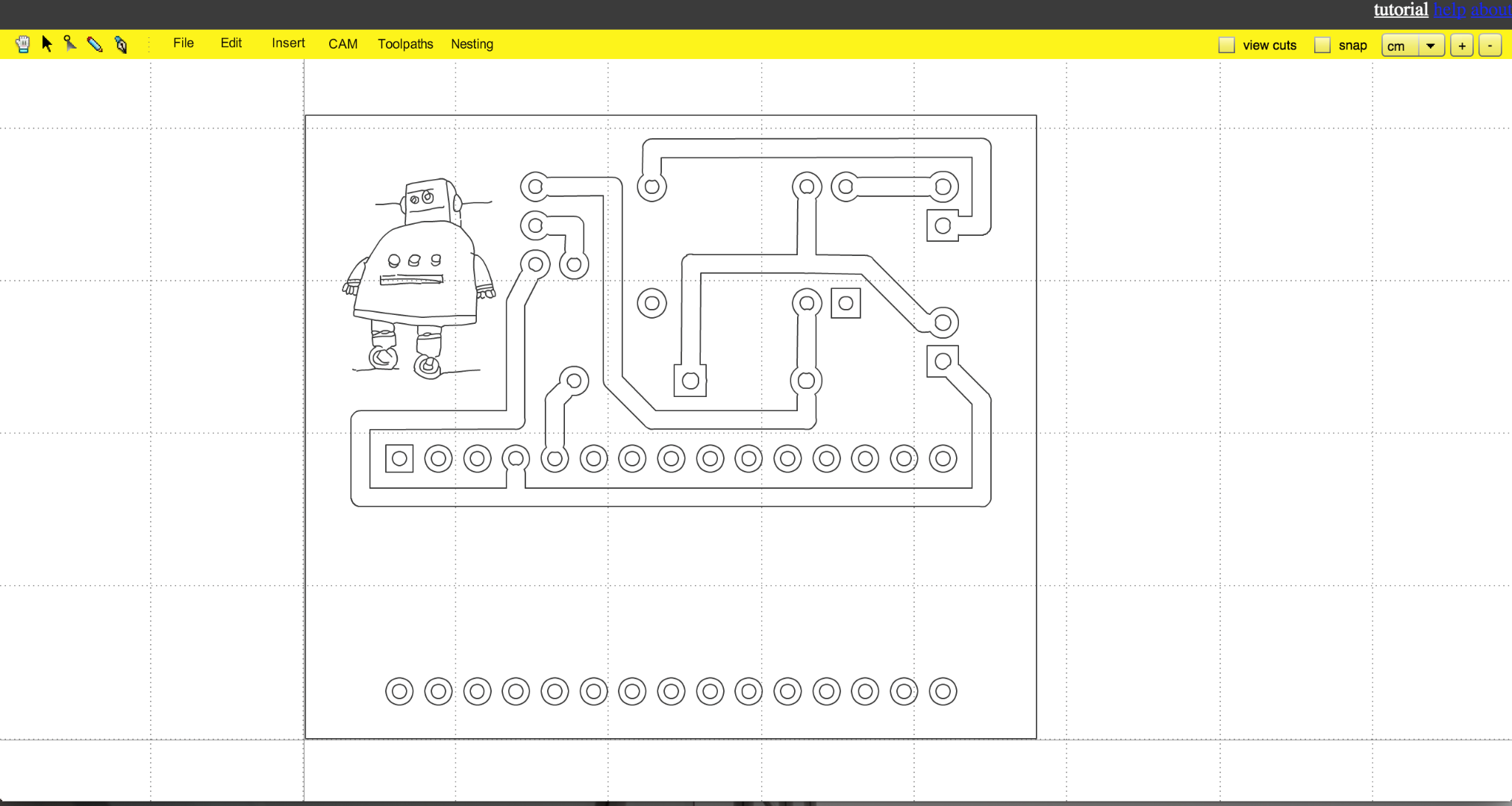
Task: Open the CAM menu
Action: pyautogui.click(x=343, y=44)
